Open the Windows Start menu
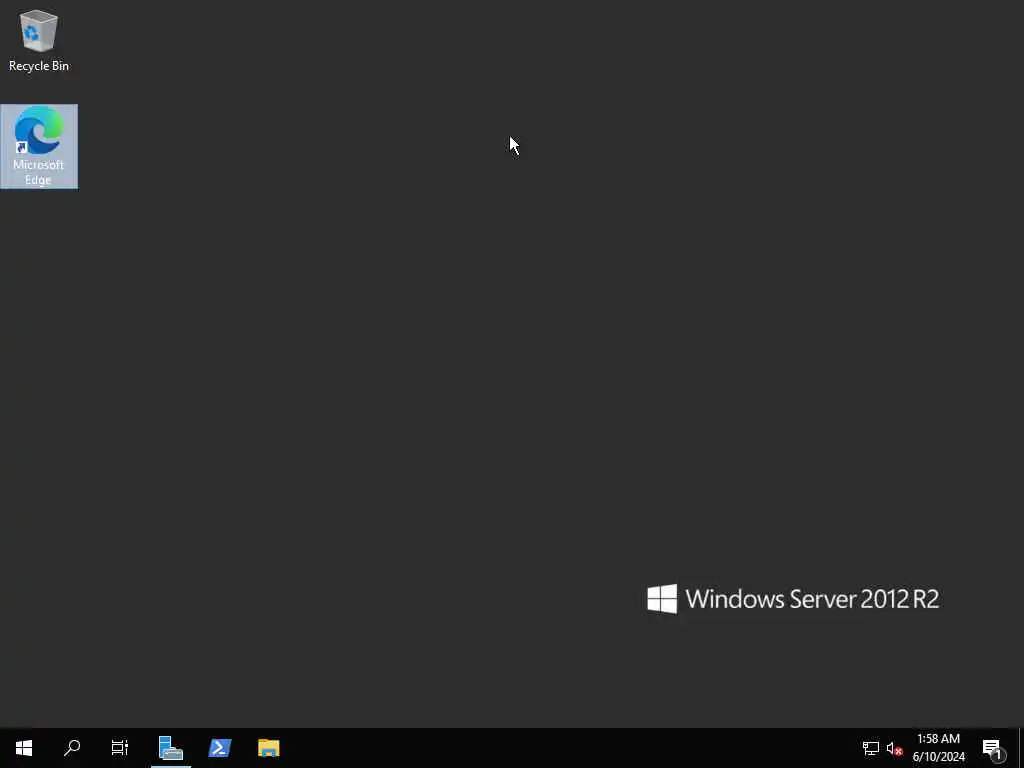 [x=24, y=748]
